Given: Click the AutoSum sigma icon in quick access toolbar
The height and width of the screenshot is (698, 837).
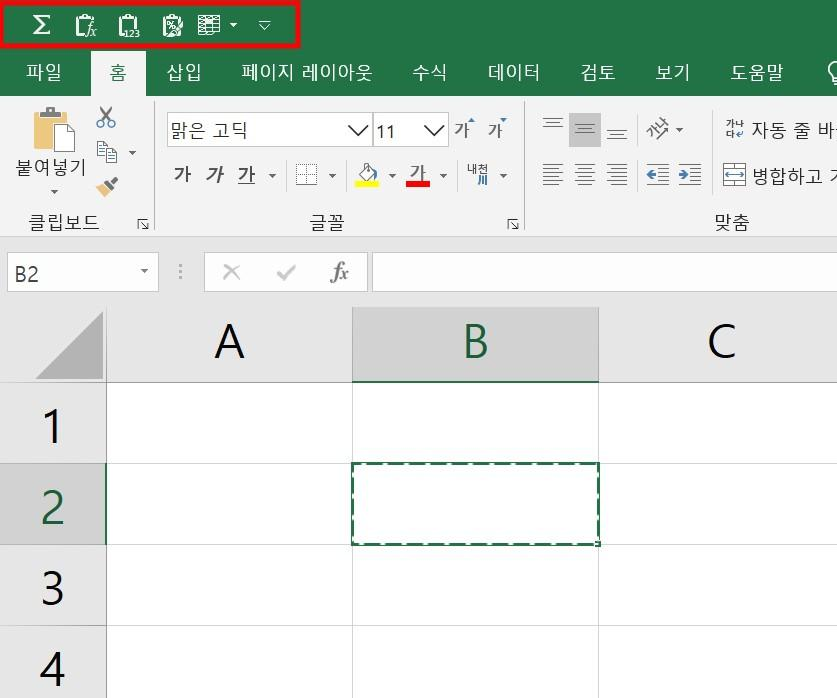Looking at the screenshot, I should pyautogui.click(x=41, y=25).
